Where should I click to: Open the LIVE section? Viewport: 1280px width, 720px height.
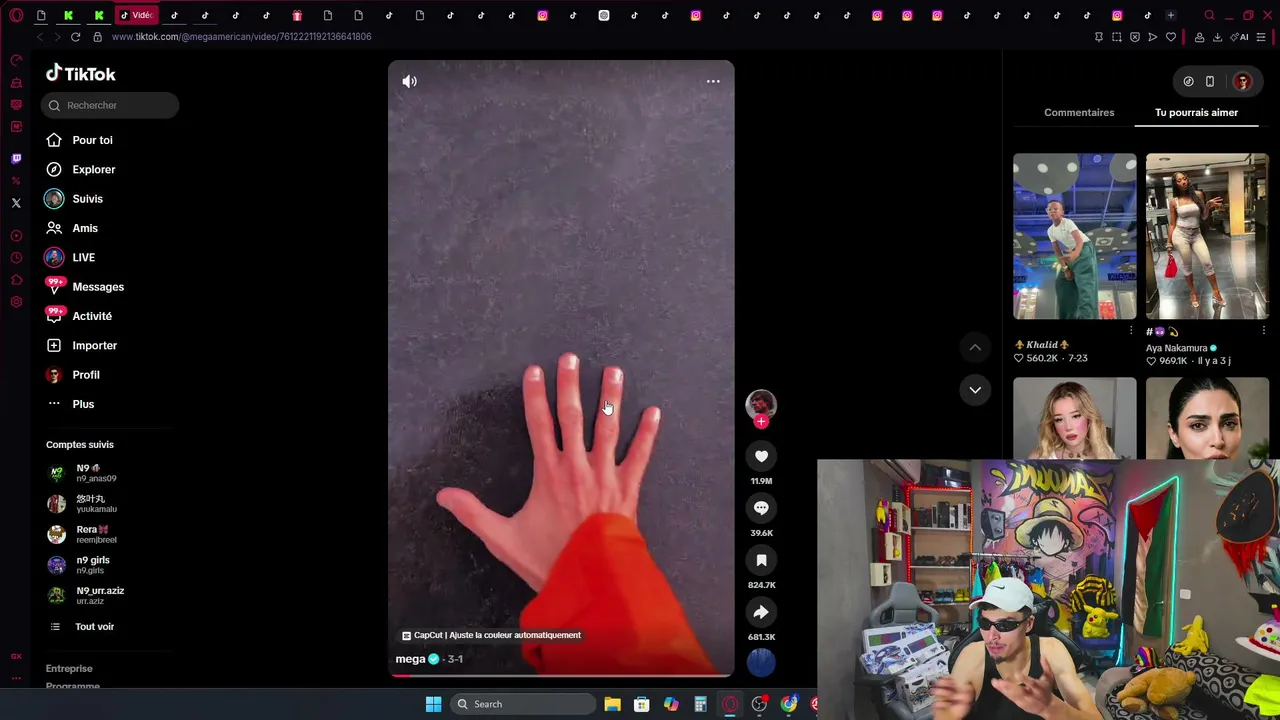[x=70, y=257]
